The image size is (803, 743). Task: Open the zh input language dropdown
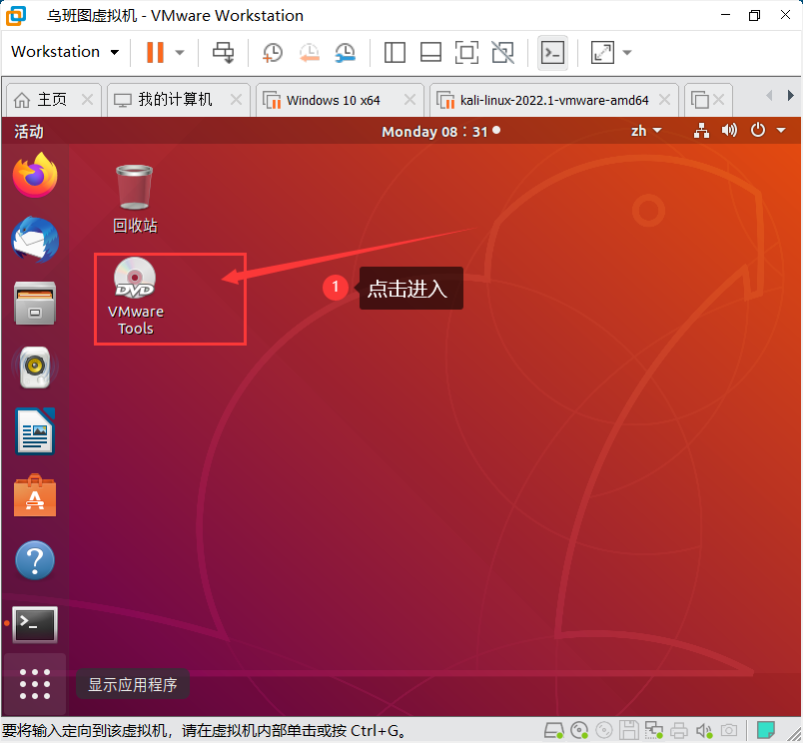coord(646,131)
